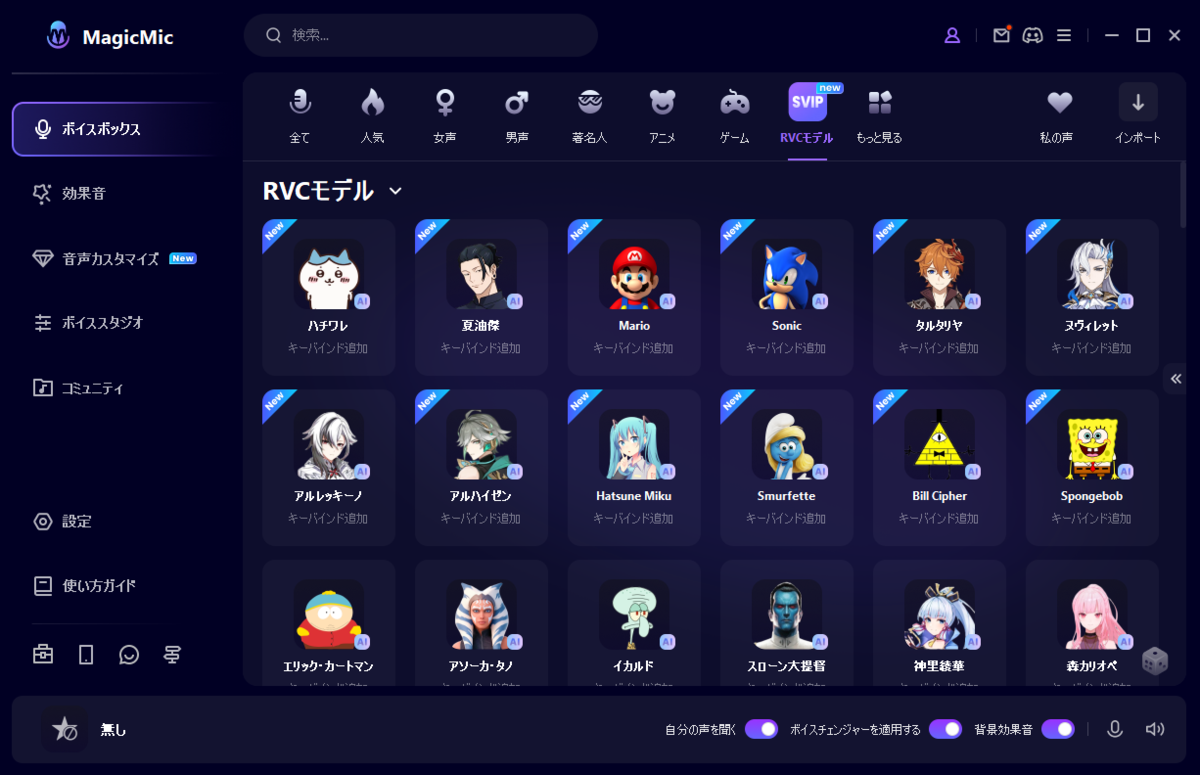Select the アルハイゼン voice card
This screenshot has width=1200, height=775.
[x=481, y=468]
